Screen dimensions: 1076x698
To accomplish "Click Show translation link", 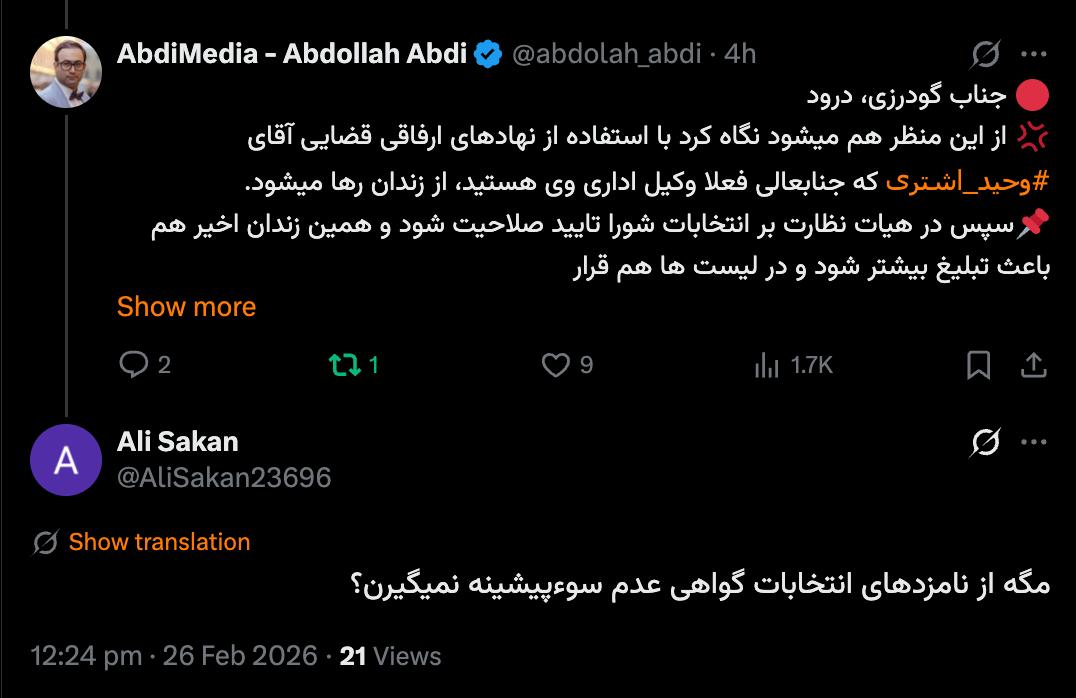I will click(x=159, y=542).
